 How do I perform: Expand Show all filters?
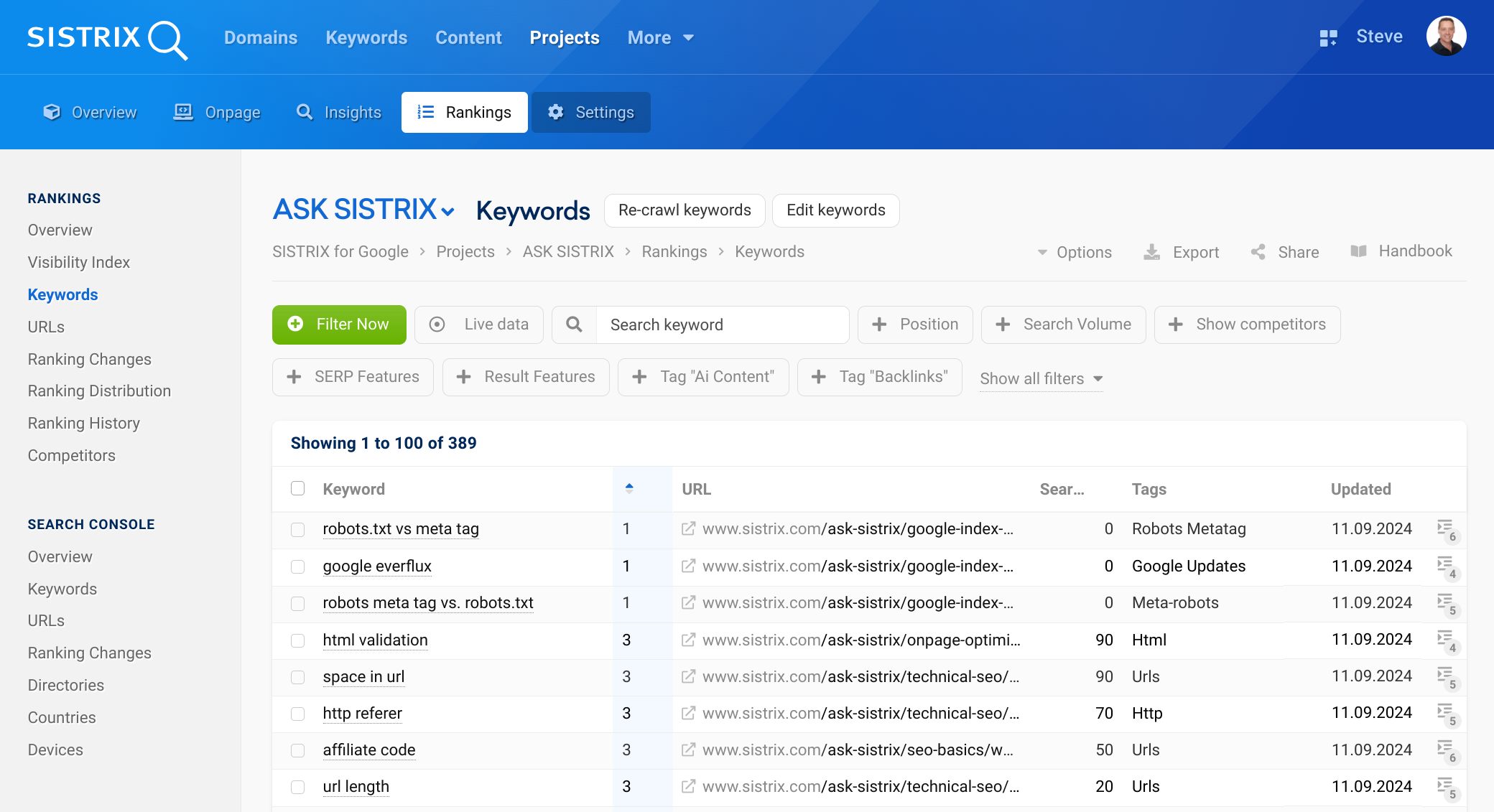click(1041, 378)
